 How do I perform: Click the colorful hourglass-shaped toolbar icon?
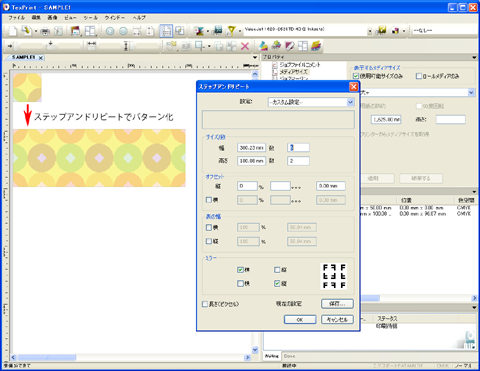[x=199, y=31]
